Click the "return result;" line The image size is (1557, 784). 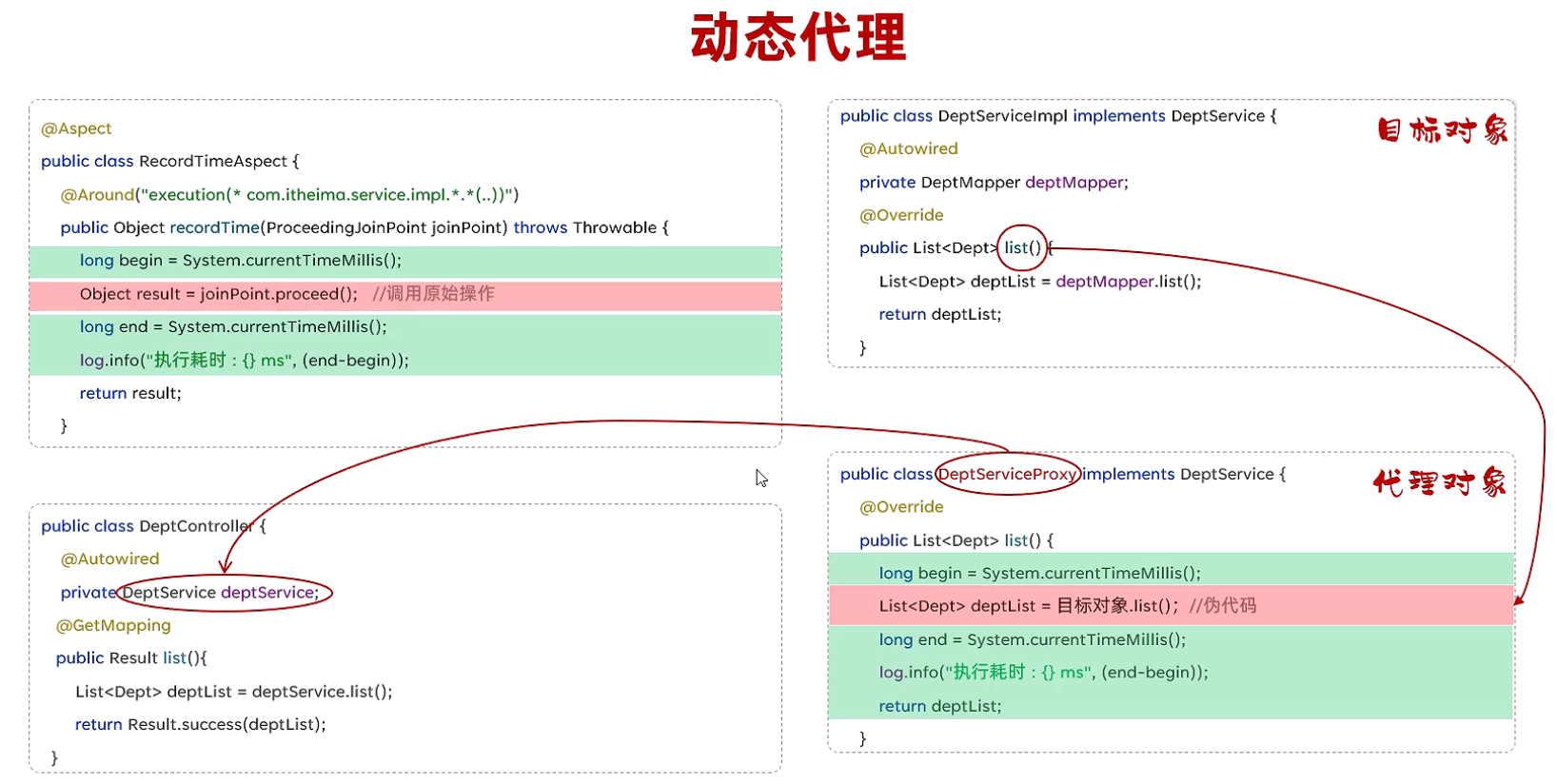click(130, 393)
